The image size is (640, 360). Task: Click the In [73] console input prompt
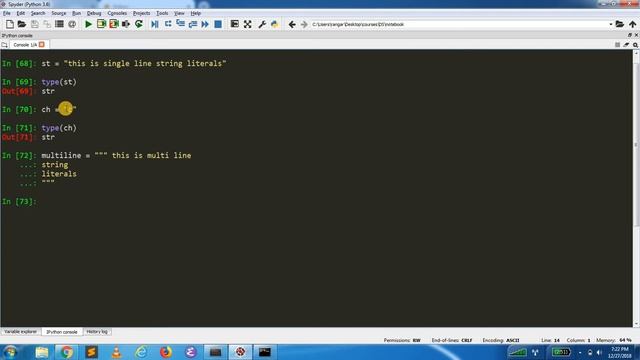click(x=19, y=202)
